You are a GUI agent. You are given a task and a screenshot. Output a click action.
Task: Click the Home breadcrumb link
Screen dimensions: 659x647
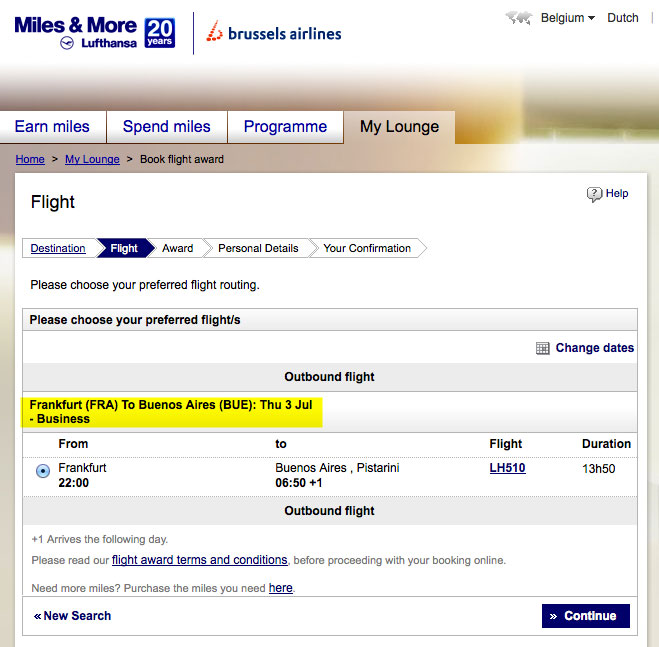30,159
